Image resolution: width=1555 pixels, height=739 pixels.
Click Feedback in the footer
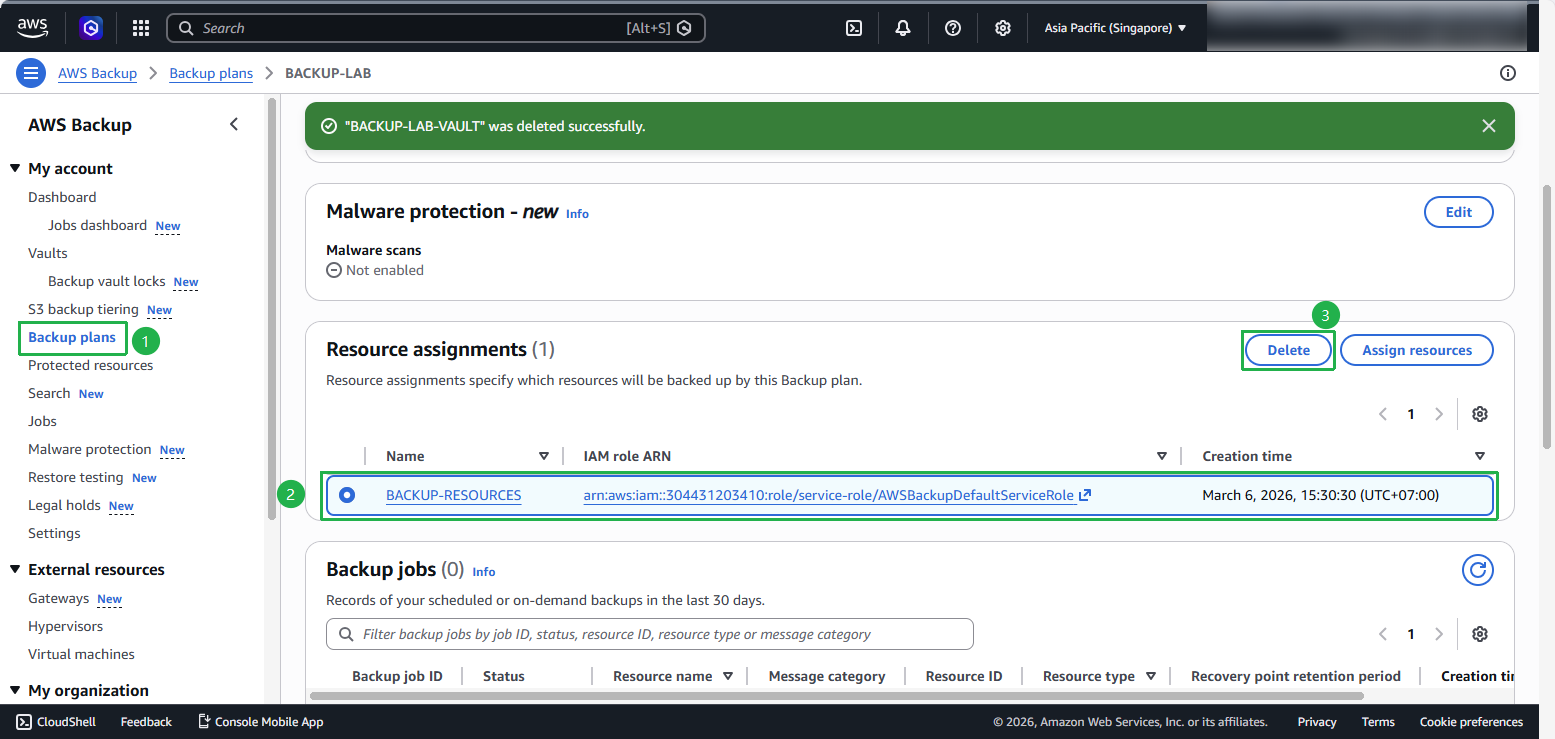click(146, 722)
